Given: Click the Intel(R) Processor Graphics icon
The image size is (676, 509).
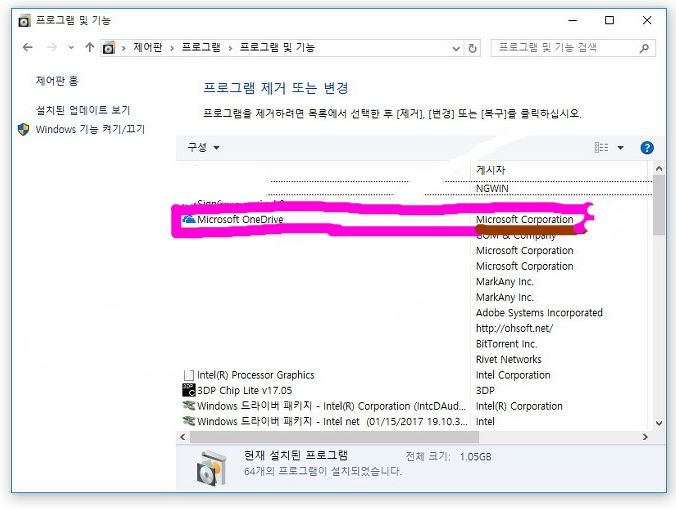Looking at the screenshot, I should click(x=189, y=375).
